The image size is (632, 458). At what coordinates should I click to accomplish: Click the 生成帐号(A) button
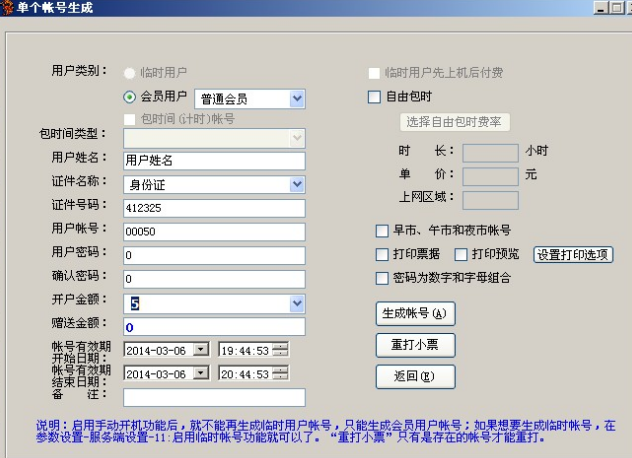[416, 314]
